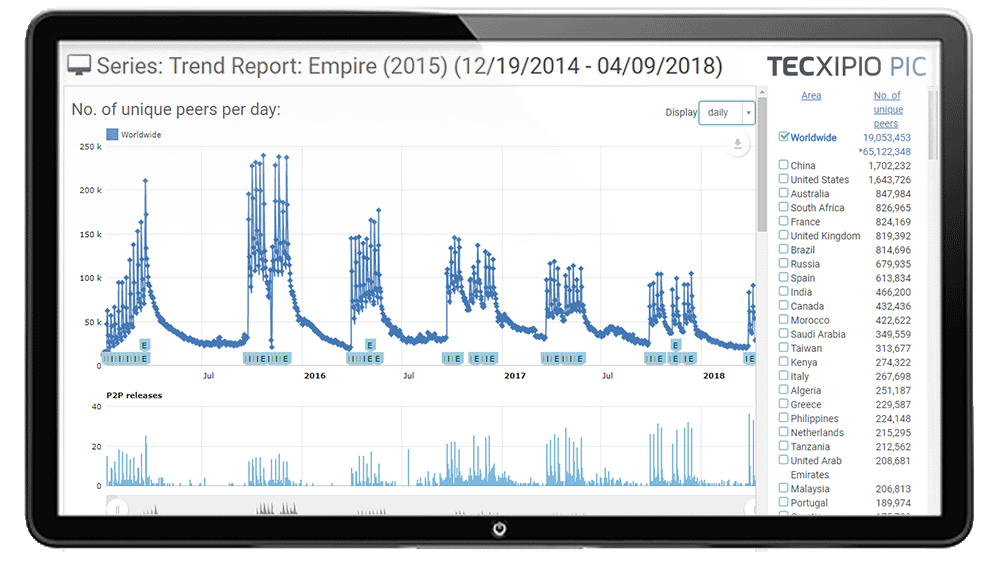Select the Canada checkbox
The height and width of the screenshot is (570, 1000).
784,305
